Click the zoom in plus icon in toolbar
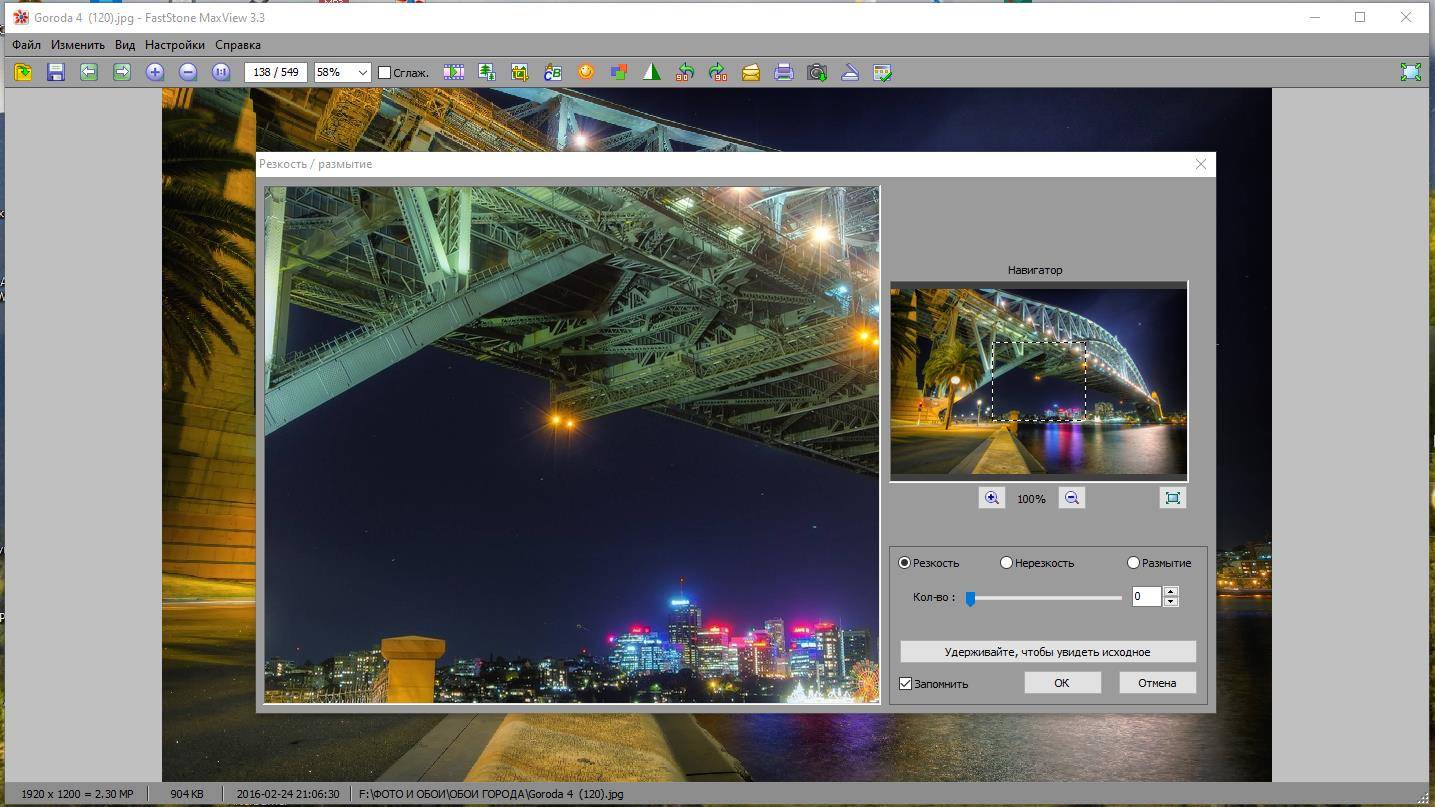Viewport: 1435px width, 807px height. pyautogui.click(x=155, y=72)
